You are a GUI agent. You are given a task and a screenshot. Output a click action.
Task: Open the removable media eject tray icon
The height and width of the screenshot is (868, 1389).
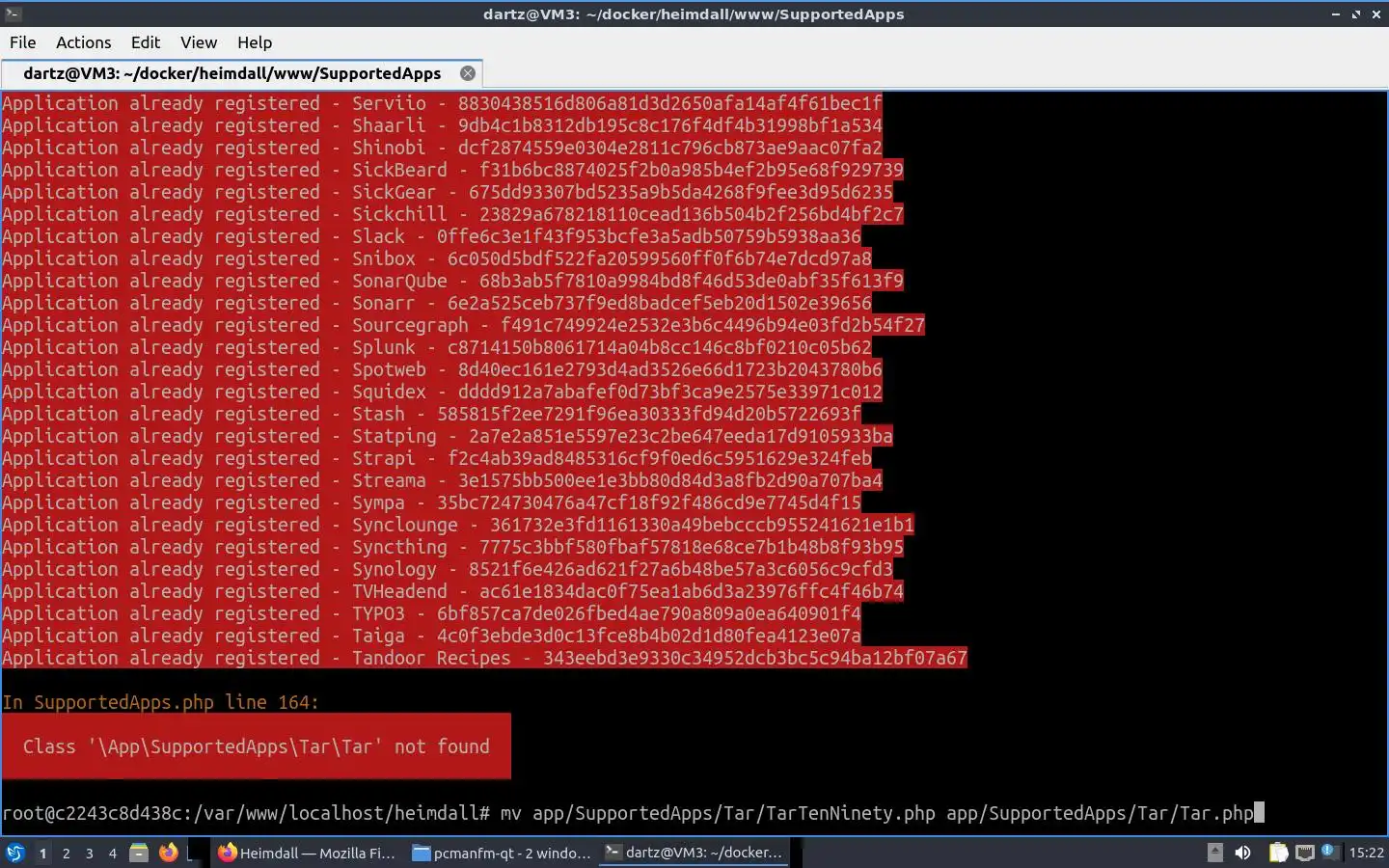coord(1215,853)
